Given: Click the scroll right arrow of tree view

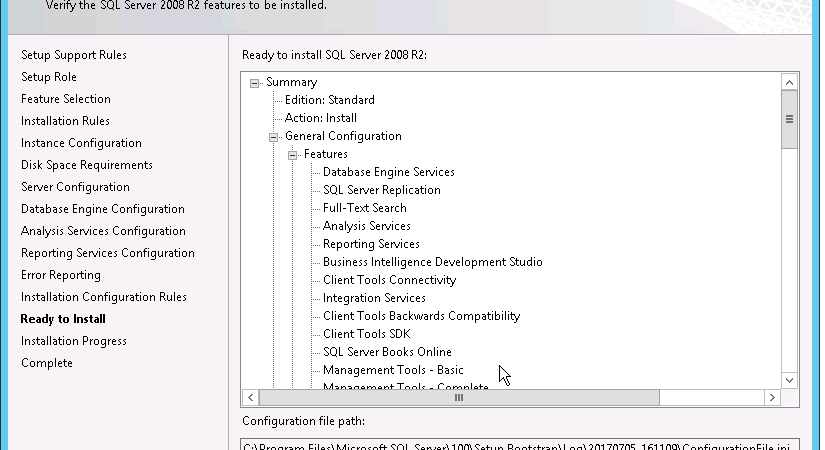Looking at the screenshot, I should coord(772,398).
